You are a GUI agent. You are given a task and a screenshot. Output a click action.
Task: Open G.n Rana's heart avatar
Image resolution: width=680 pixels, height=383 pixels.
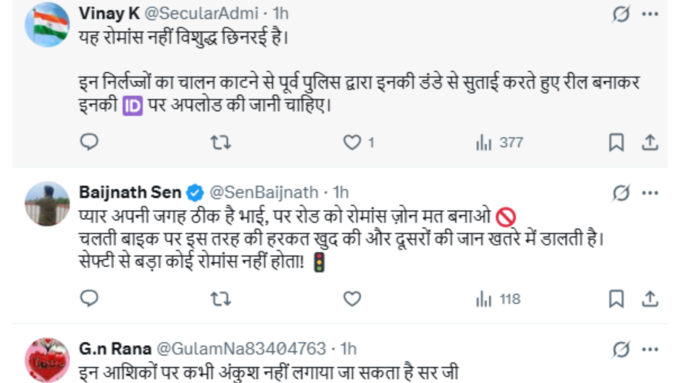click(47, 360)
